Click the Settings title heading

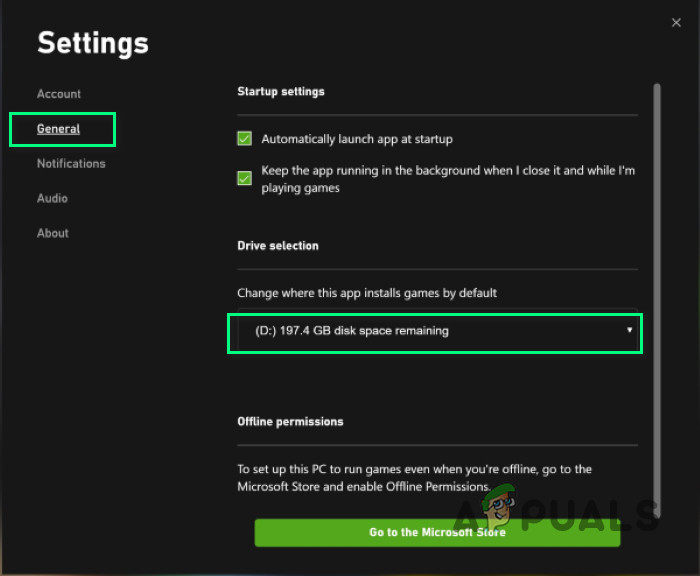pos(93,43)
